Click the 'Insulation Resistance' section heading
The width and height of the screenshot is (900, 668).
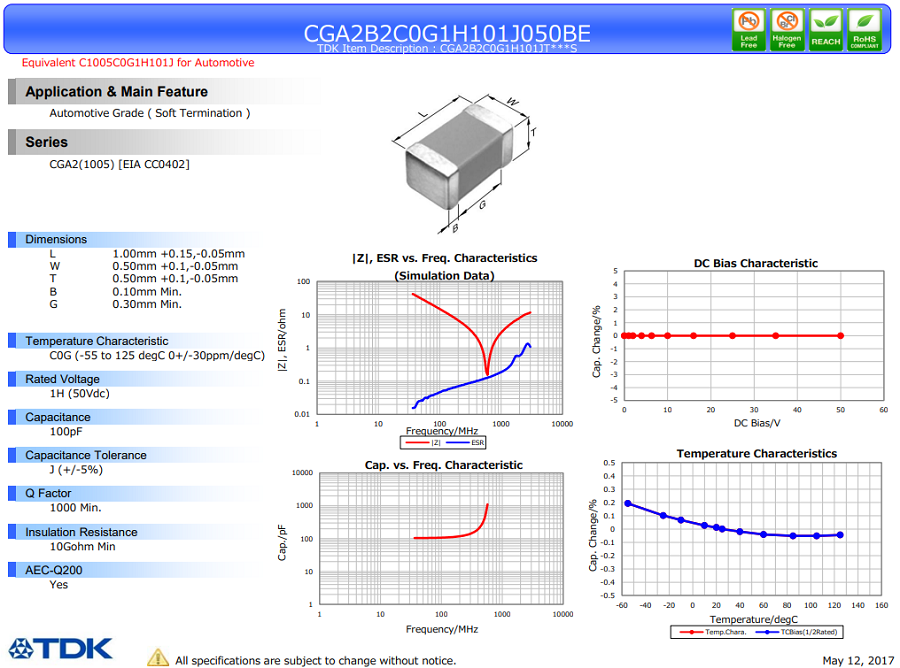tap(82, 532)
